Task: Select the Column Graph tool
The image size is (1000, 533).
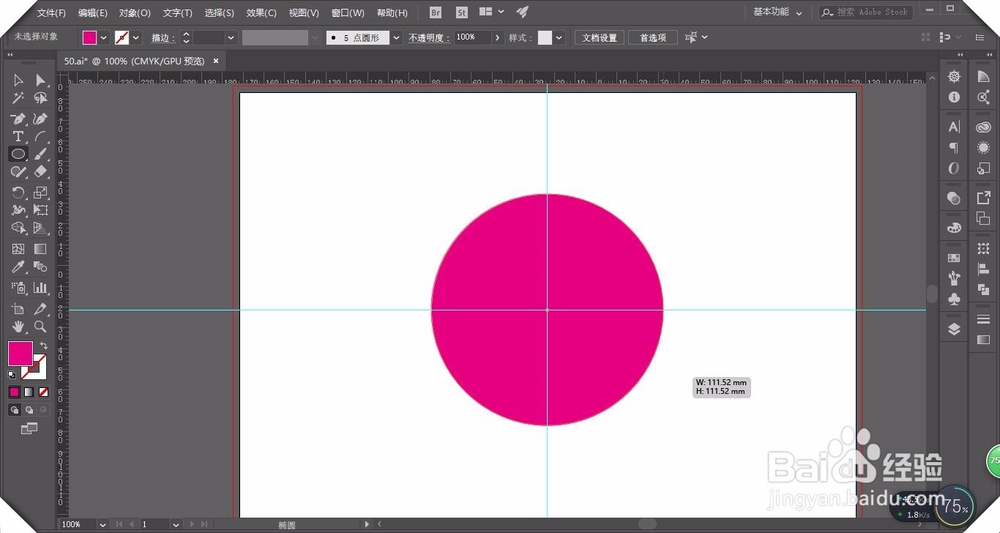Action: (40, 288)
